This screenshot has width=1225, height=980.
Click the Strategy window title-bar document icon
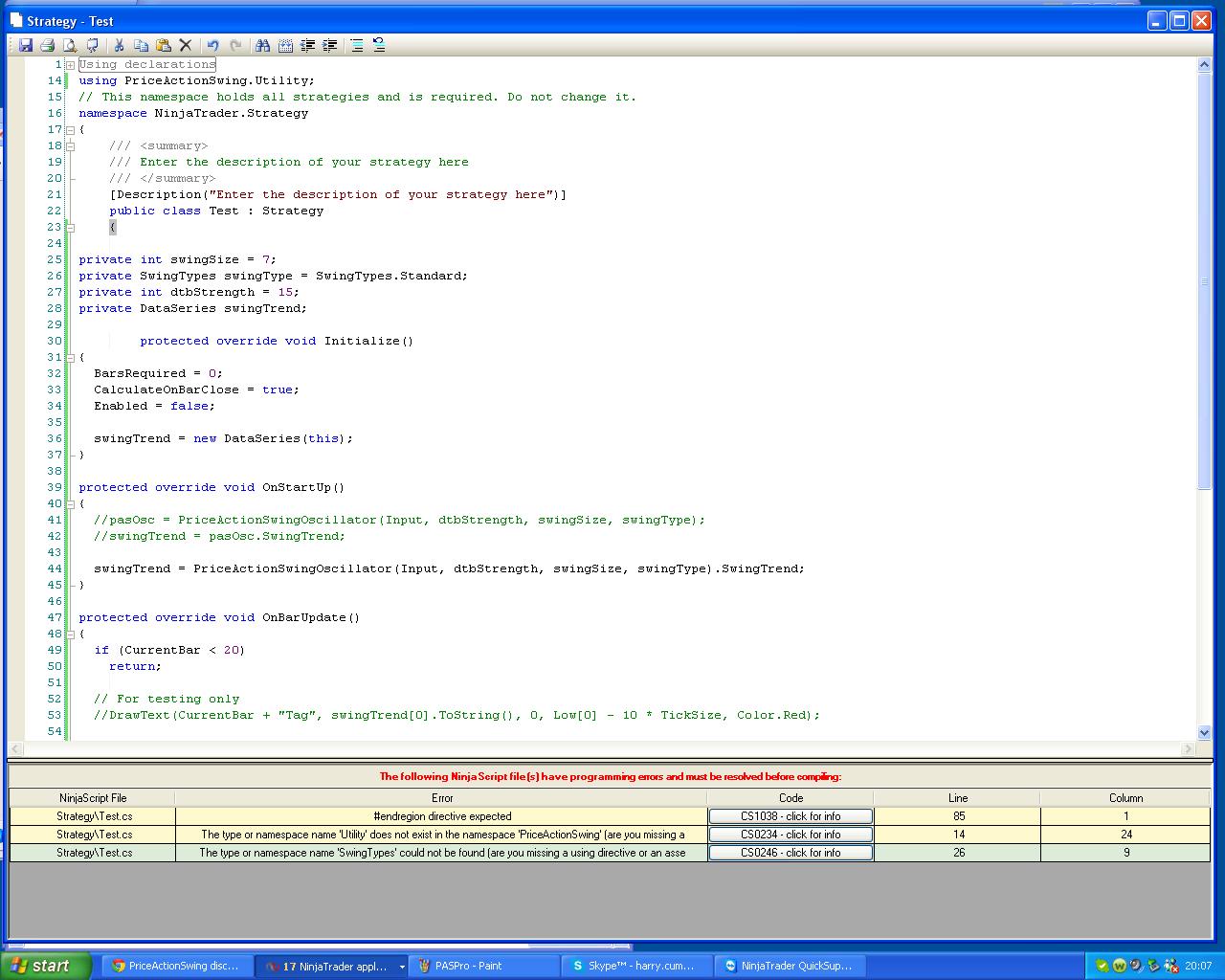(15, 20)
